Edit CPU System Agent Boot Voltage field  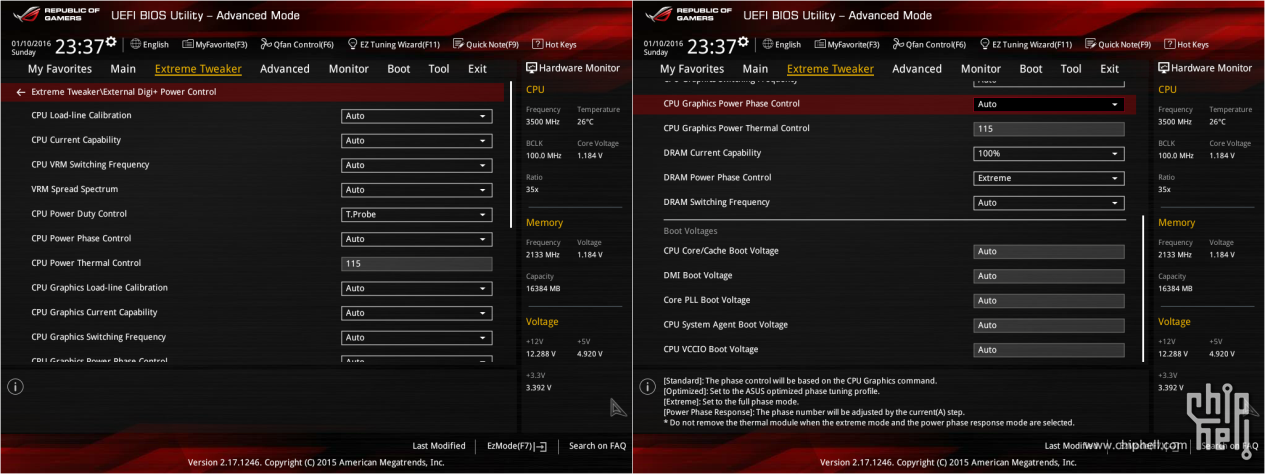pyautogui.click(x=1048, y=325)
